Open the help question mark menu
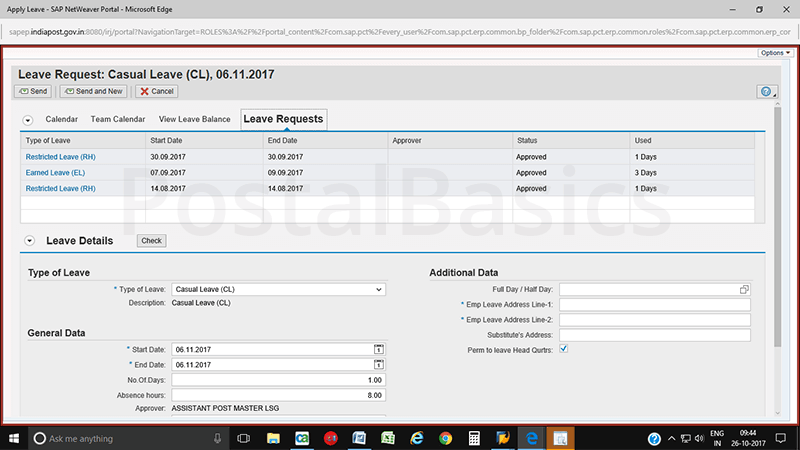The height and width of the screenshot is (450, 800). pyautogui.click(x=766, y=91)
